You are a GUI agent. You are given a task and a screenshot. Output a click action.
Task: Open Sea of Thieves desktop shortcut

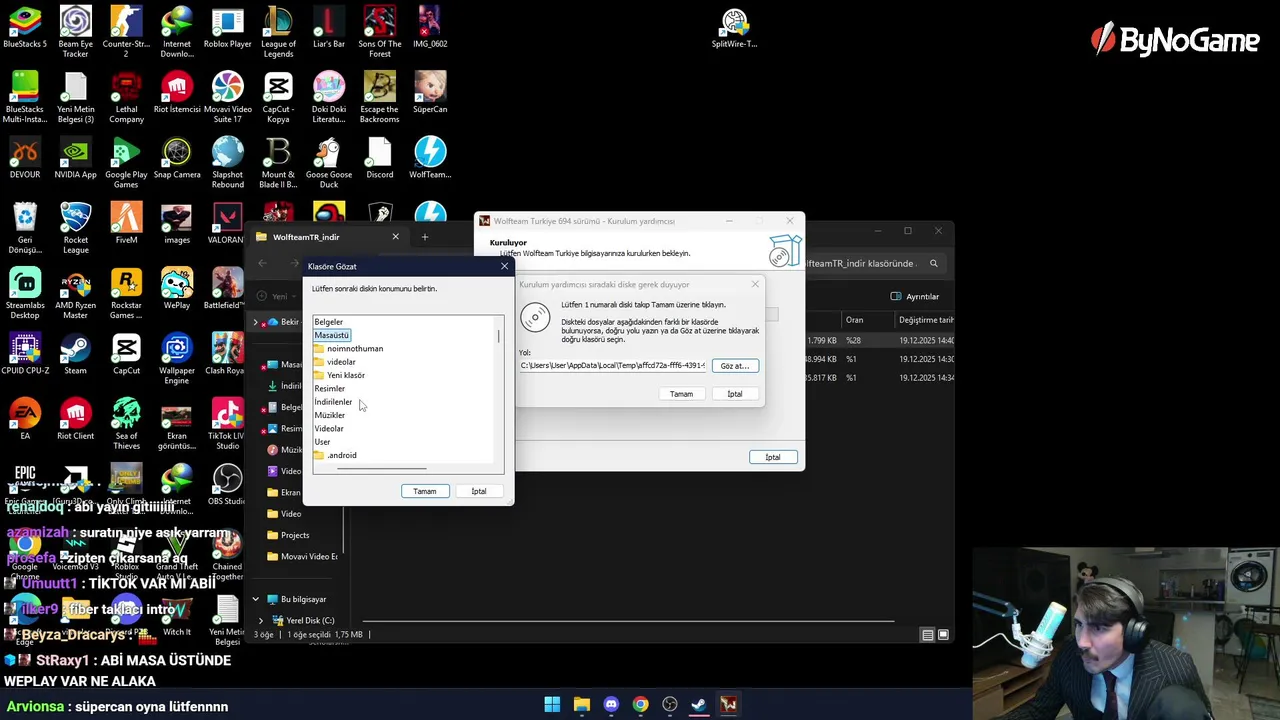point(126,424)
